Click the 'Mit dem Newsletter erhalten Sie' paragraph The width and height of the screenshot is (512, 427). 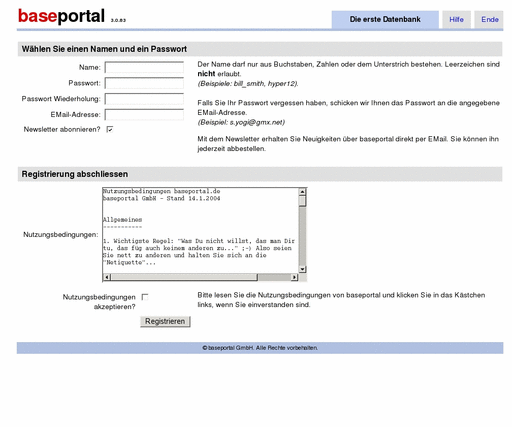[348, 144]
